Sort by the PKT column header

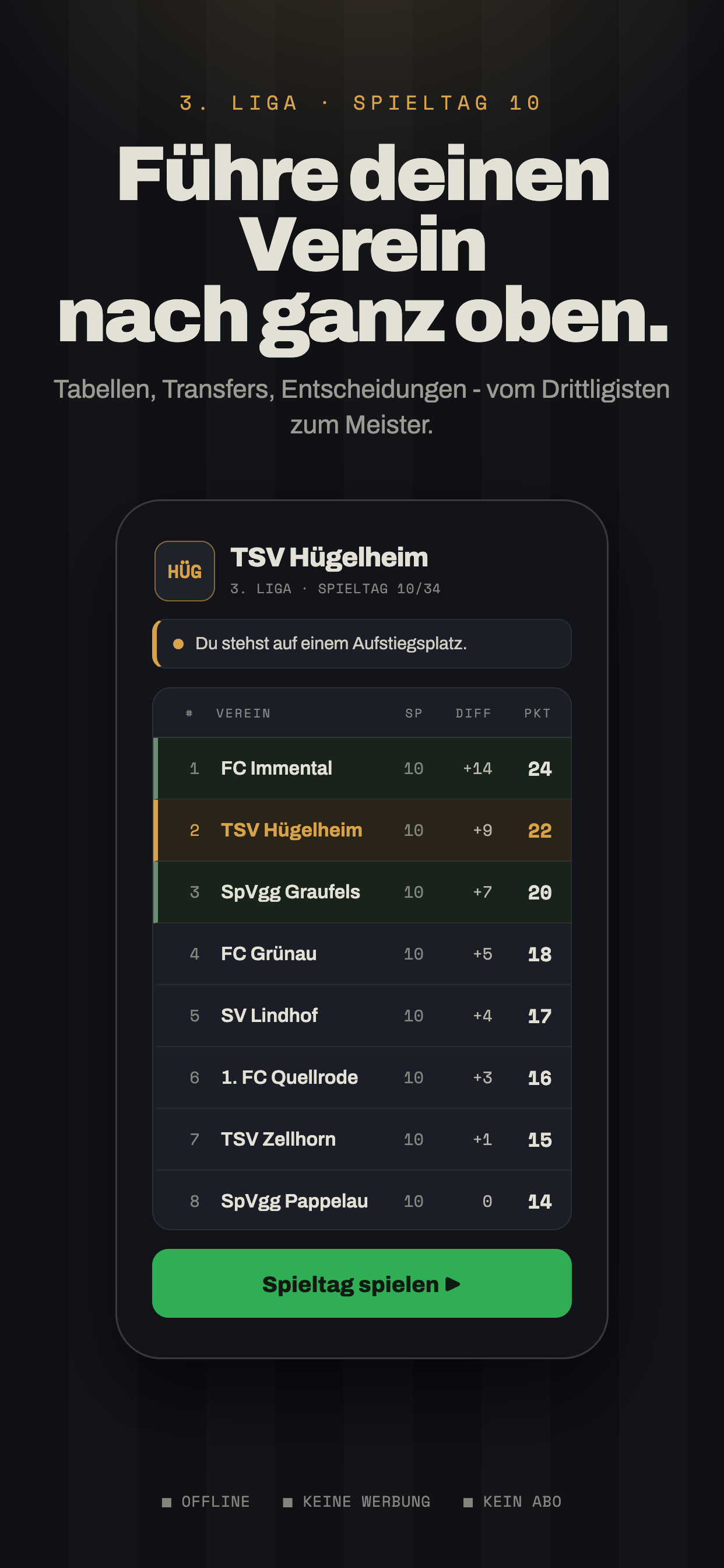coord(537,713)
